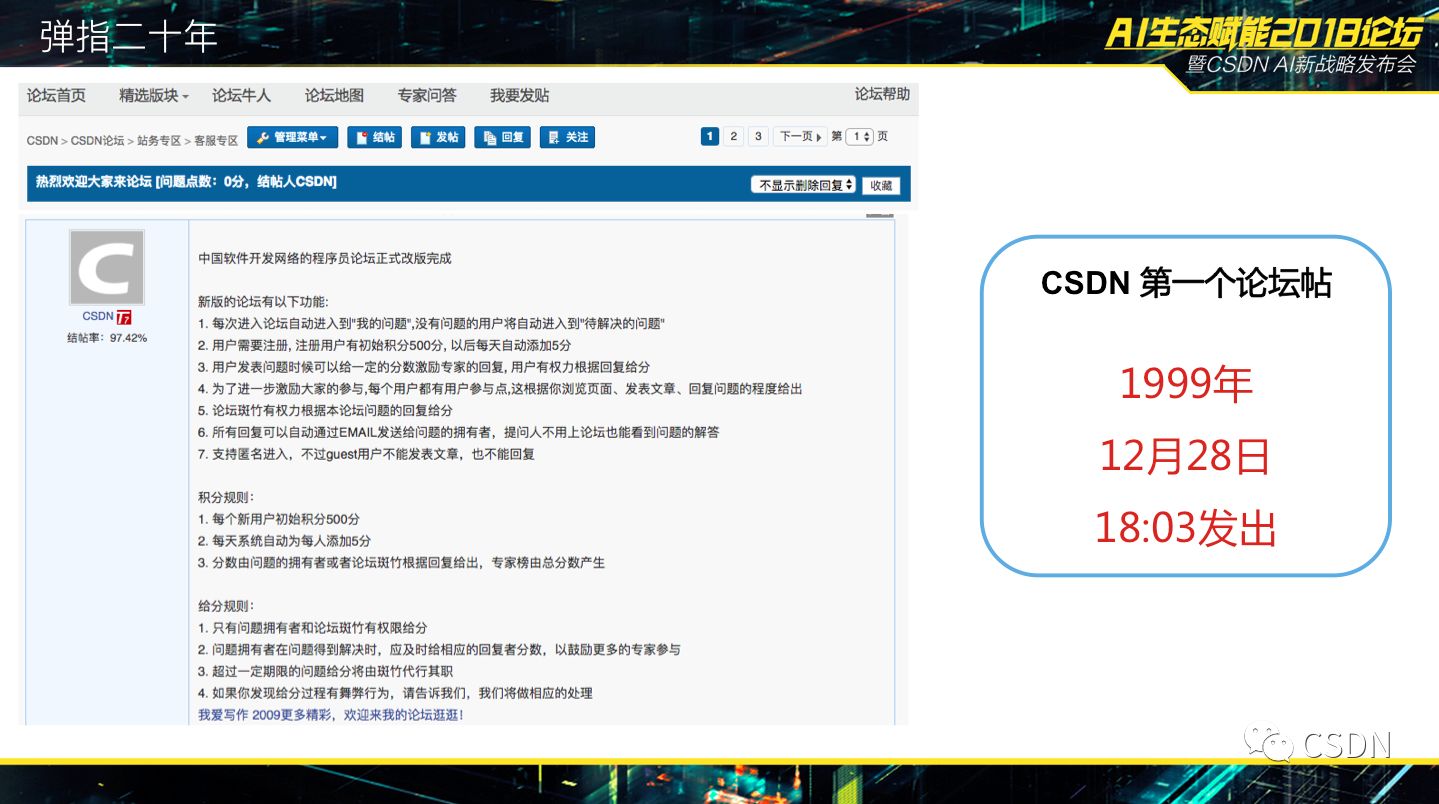Click the line 支持匿名进入 about guest users
The height and width of the screenshot is (804, 1439).
click(366, 454)
